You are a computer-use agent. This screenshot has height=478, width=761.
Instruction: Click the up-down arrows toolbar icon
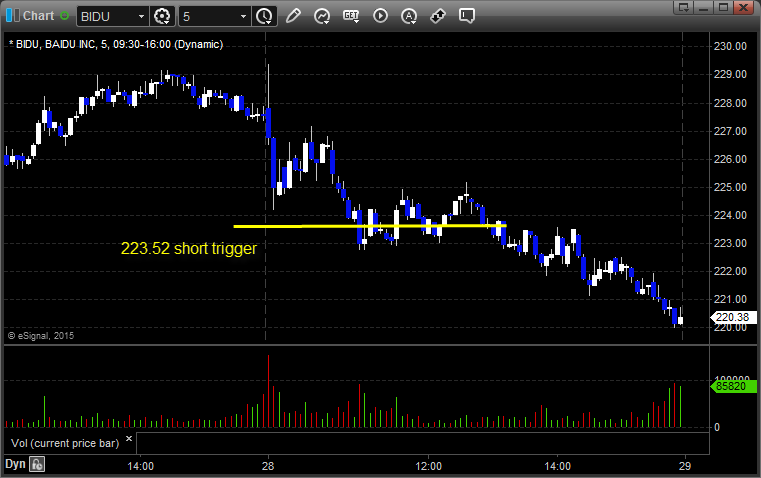pyautogui.click(x=438, y=16)
